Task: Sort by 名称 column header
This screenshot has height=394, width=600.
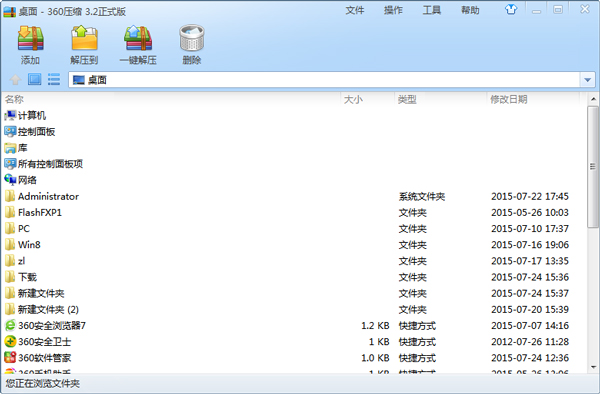Action: pyautogui.click(x=171, y=99)
